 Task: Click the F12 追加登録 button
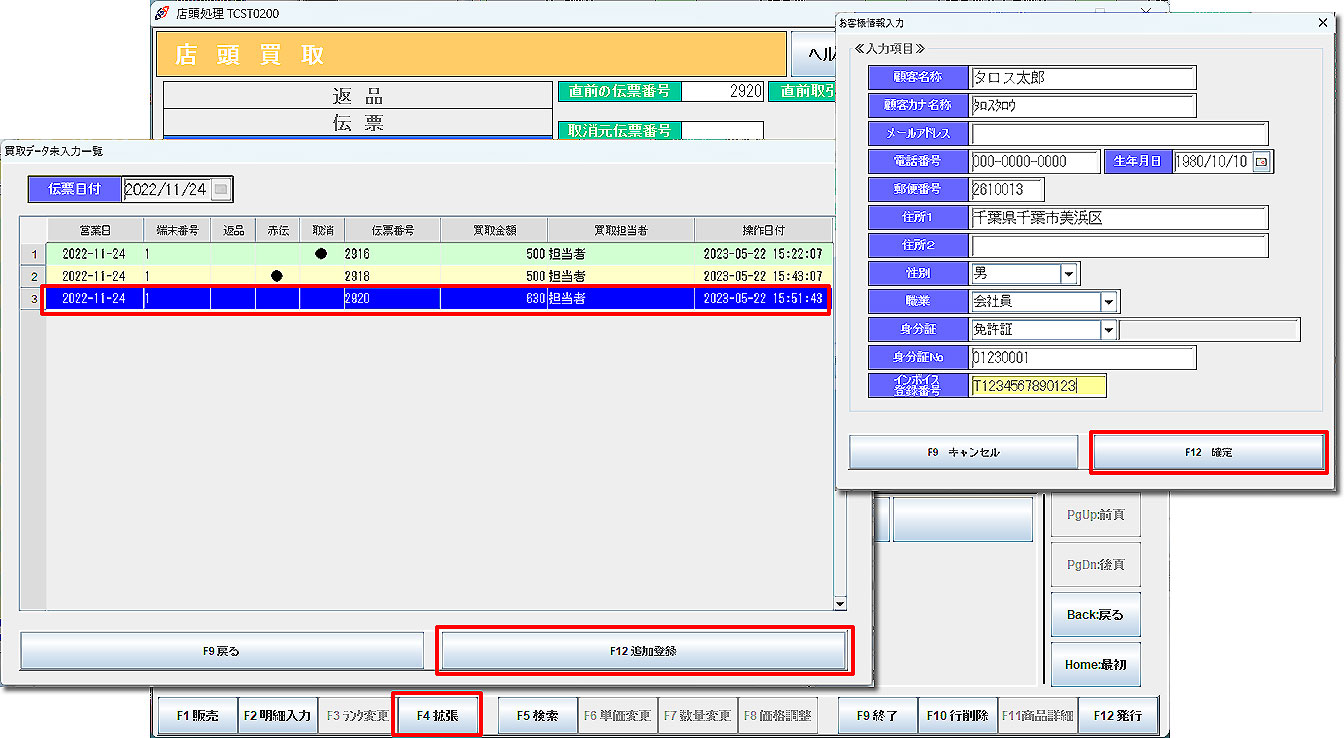pyautogui.click(x=643, y=650)
